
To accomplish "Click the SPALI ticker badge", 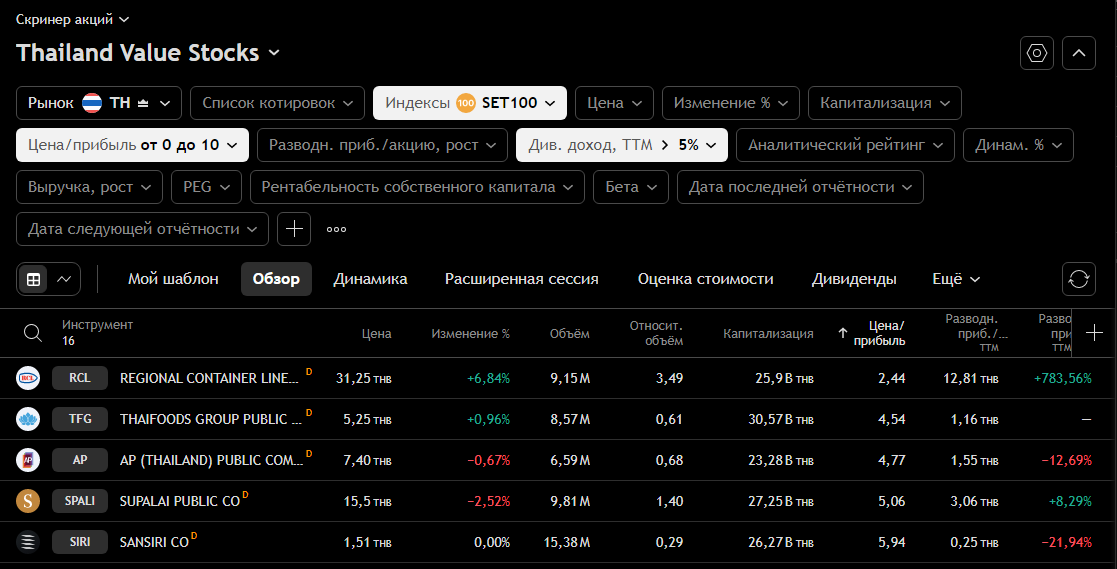I will [x=80, y=501].
